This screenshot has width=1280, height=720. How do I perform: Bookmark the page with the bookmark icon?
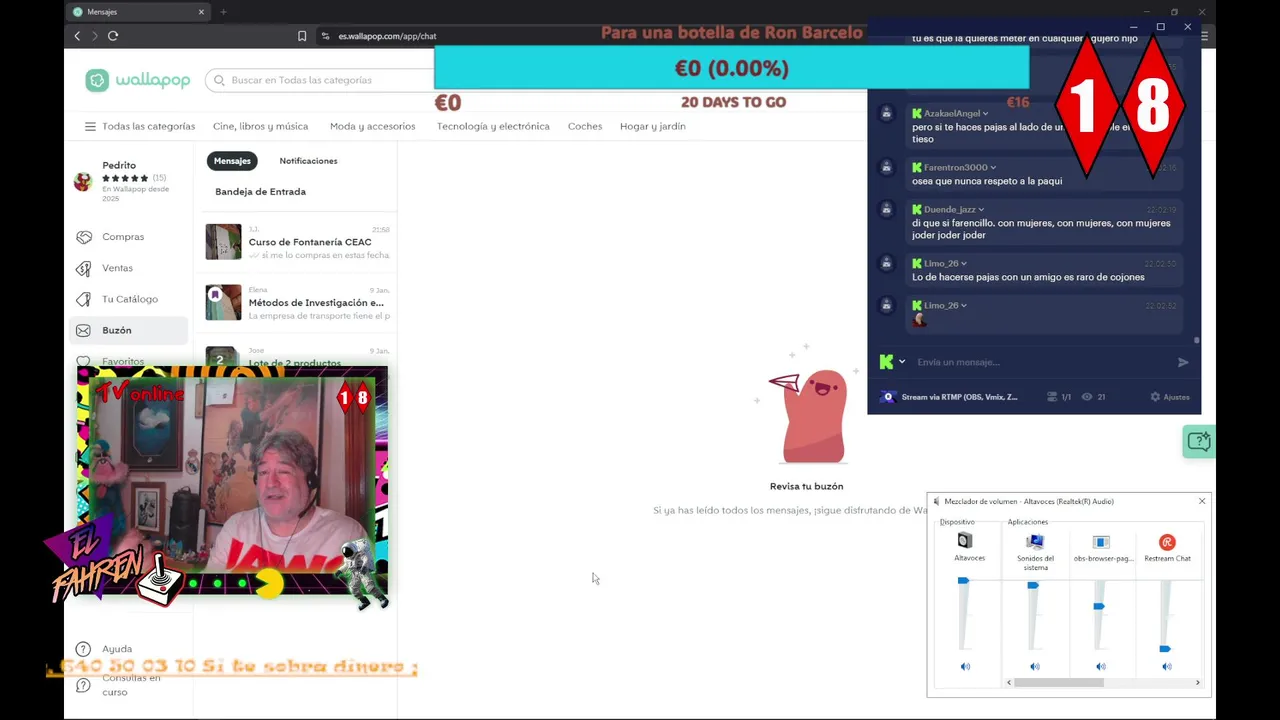click(302, 36)
